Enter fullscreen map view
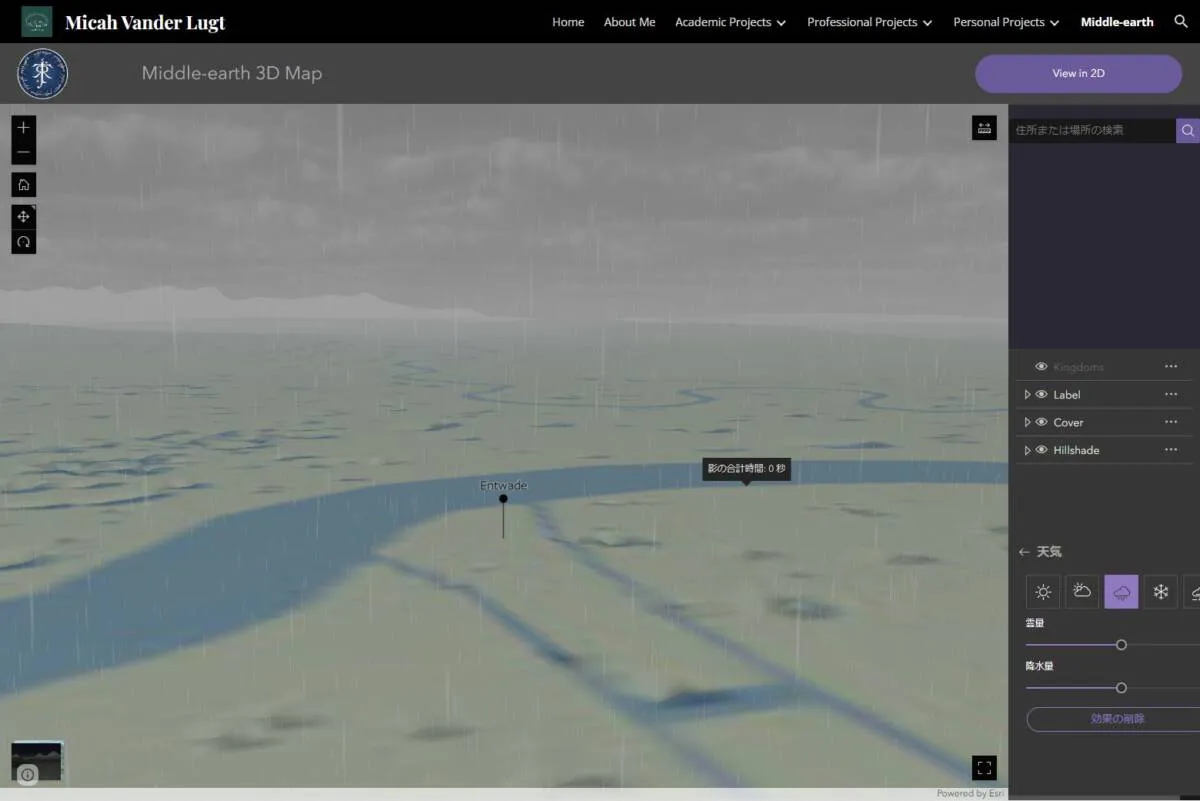The image size is (1200, 801). [984, 768]
